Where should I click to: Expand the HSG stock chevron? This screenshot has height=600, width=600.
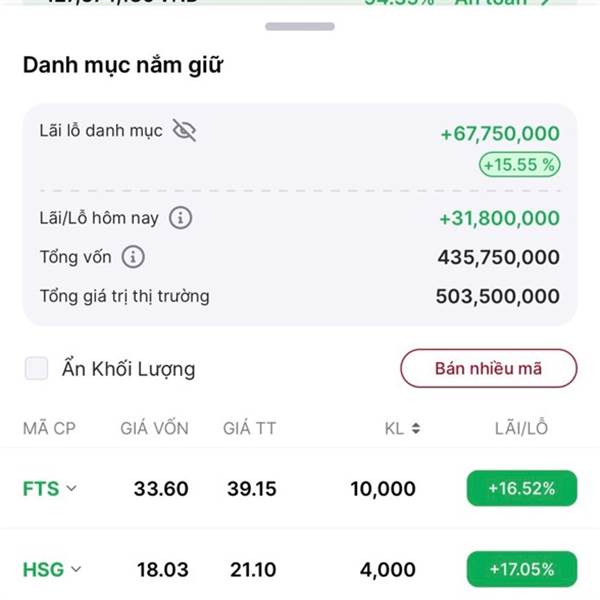[x=76, y=569]
